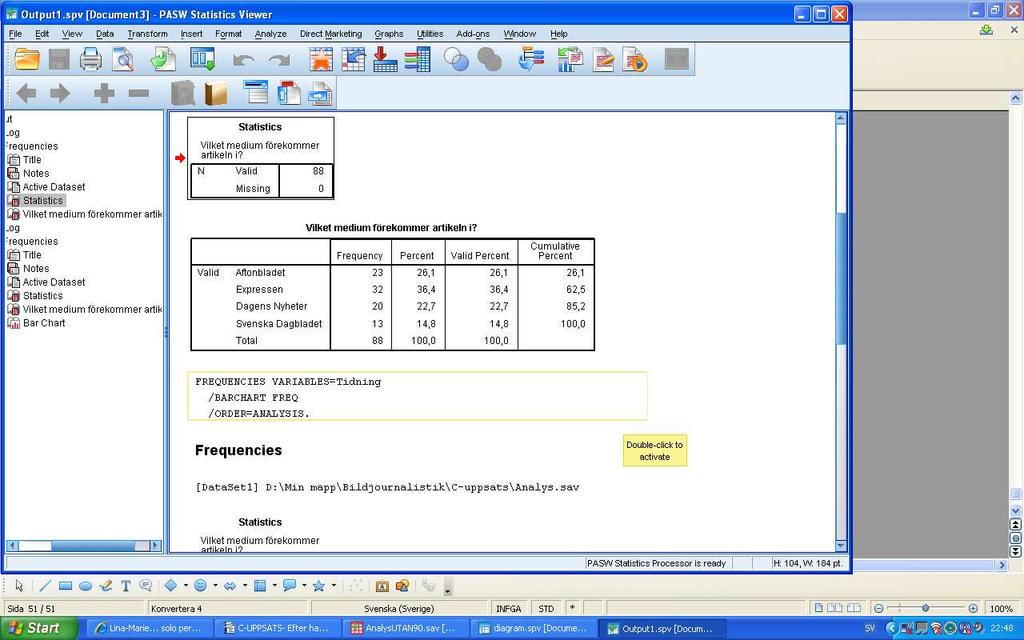Click Expressen row in frequency table
This screenshot has width=1024, height=640.
[x=392, y=289]
